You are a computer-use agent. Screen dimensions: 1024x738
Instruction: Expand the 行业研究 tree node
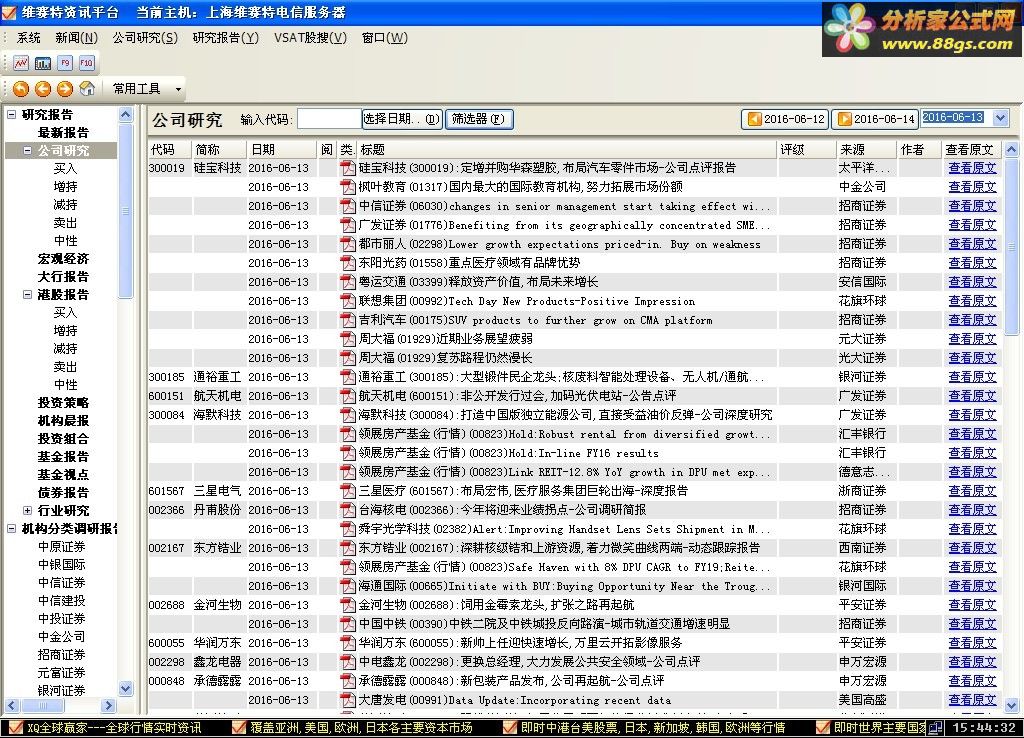[27, 511]
